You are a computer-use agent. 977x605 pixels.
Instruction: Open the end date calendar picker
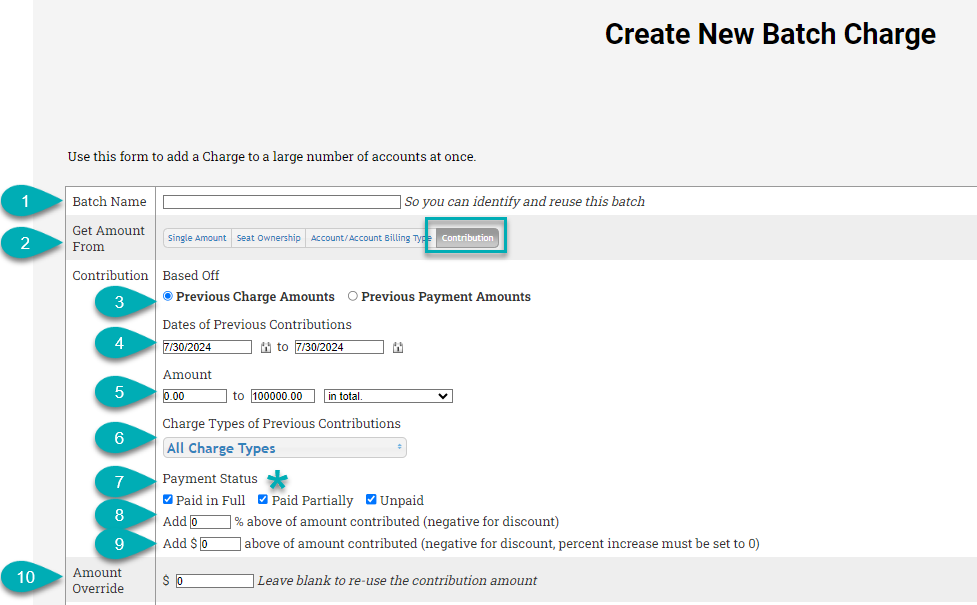point(396,347)
